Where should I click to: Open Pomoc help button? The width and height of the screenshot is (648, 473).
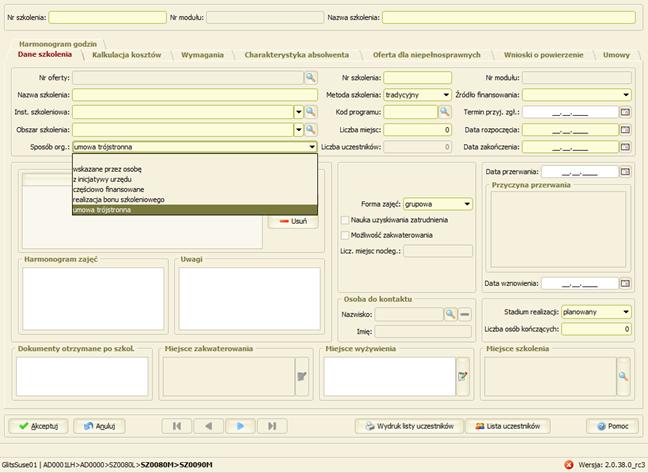click(x=612, y=426)
